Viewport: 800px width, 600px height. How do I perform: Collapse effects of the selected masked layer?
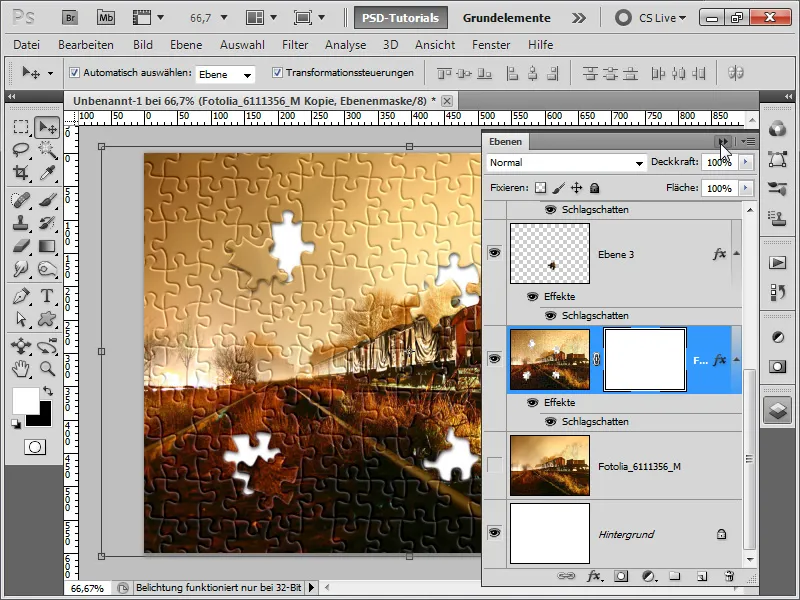click(x=736, y=360)
